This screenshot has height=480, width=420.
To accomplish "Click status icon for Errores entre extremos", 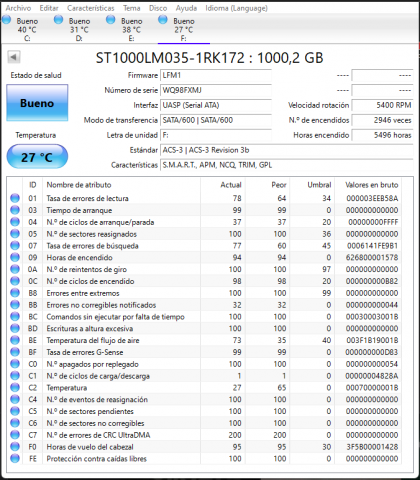I will 15,293.
